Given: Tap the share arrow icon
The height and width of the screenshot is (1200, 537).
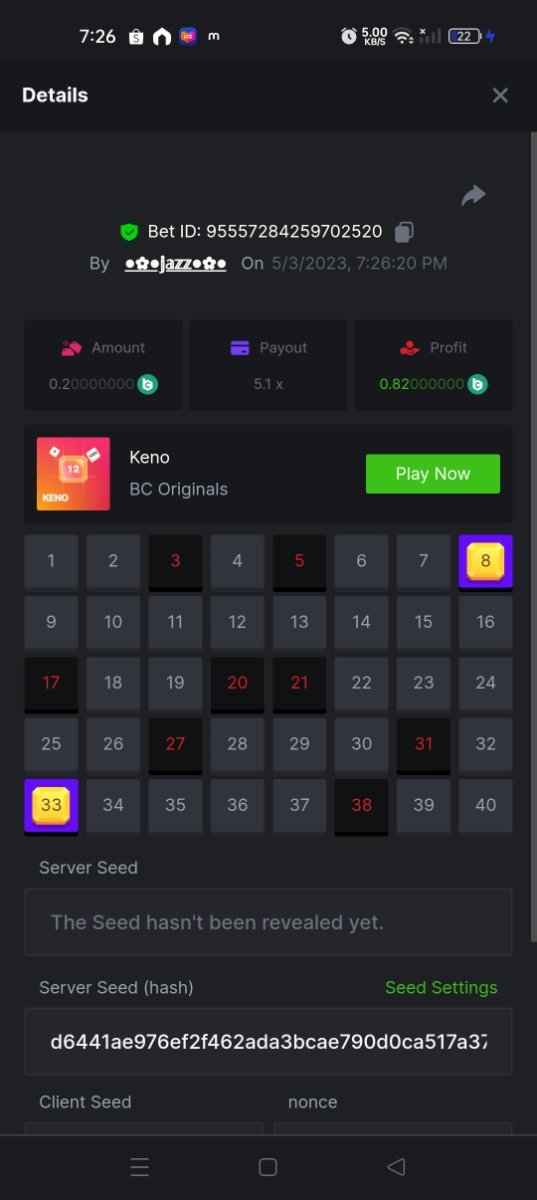Looking at the screenshot, I should pos(473,195).
